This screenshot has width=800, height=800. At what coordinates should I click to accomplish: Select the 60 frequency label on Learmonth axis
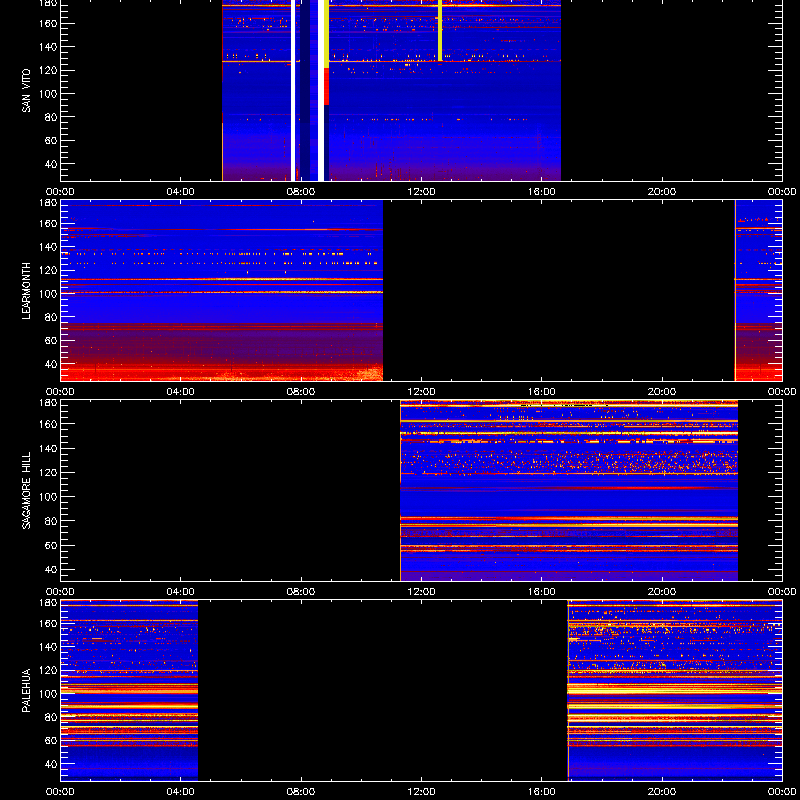(x=51, y=340)
